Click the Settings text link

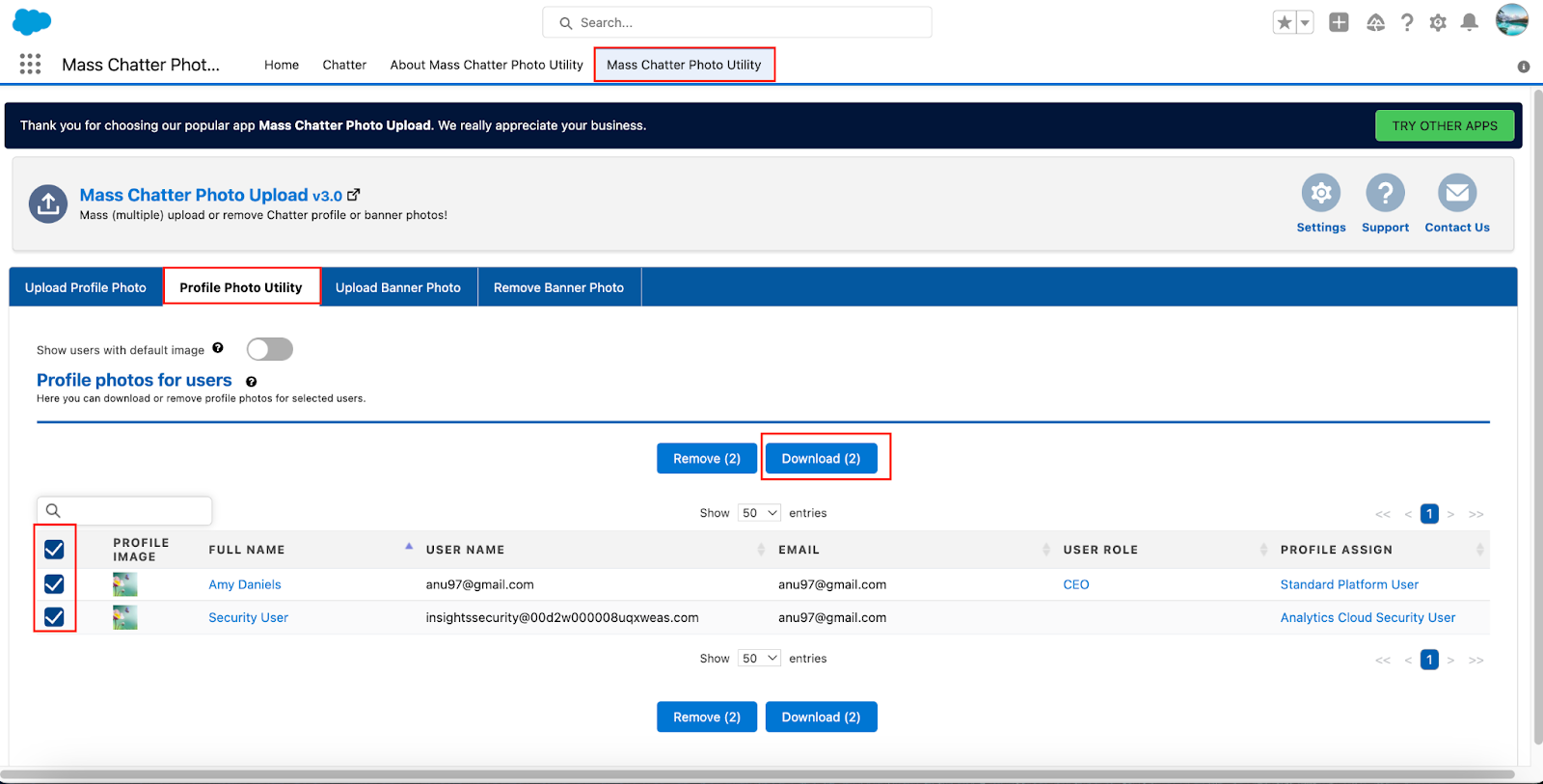pyautogui.click(x=1321, y=228)
